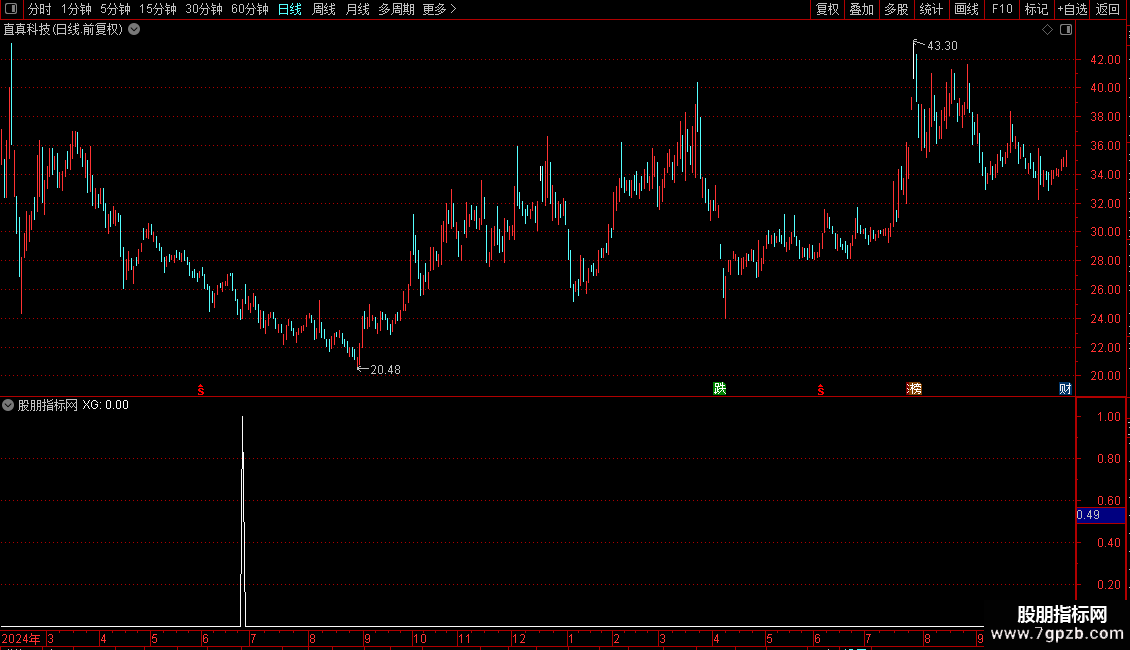1130x650 pixels.
Task: Select the 1分钟 period
Action: pos(76,9)
